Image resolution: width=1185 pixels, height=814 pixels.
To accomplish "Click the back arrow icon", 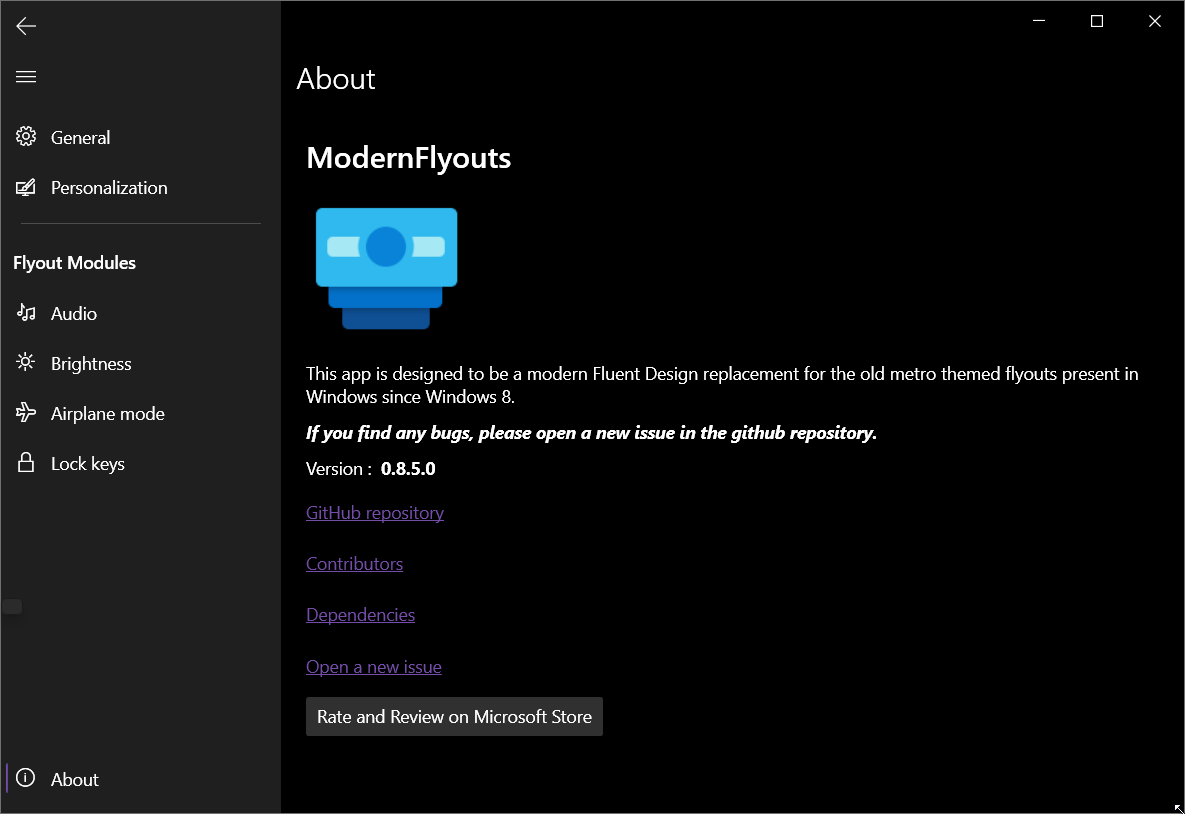I will [26, 26].
